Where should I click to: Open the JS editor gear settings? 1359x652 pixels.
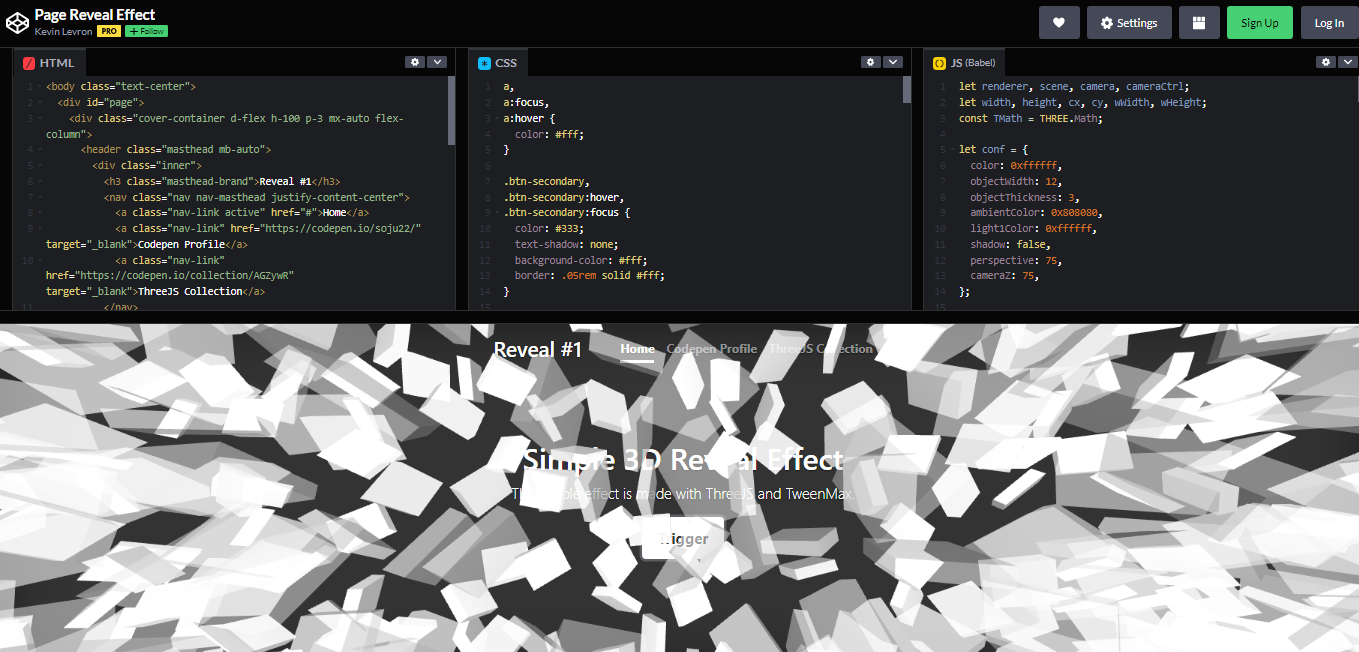1325,62
